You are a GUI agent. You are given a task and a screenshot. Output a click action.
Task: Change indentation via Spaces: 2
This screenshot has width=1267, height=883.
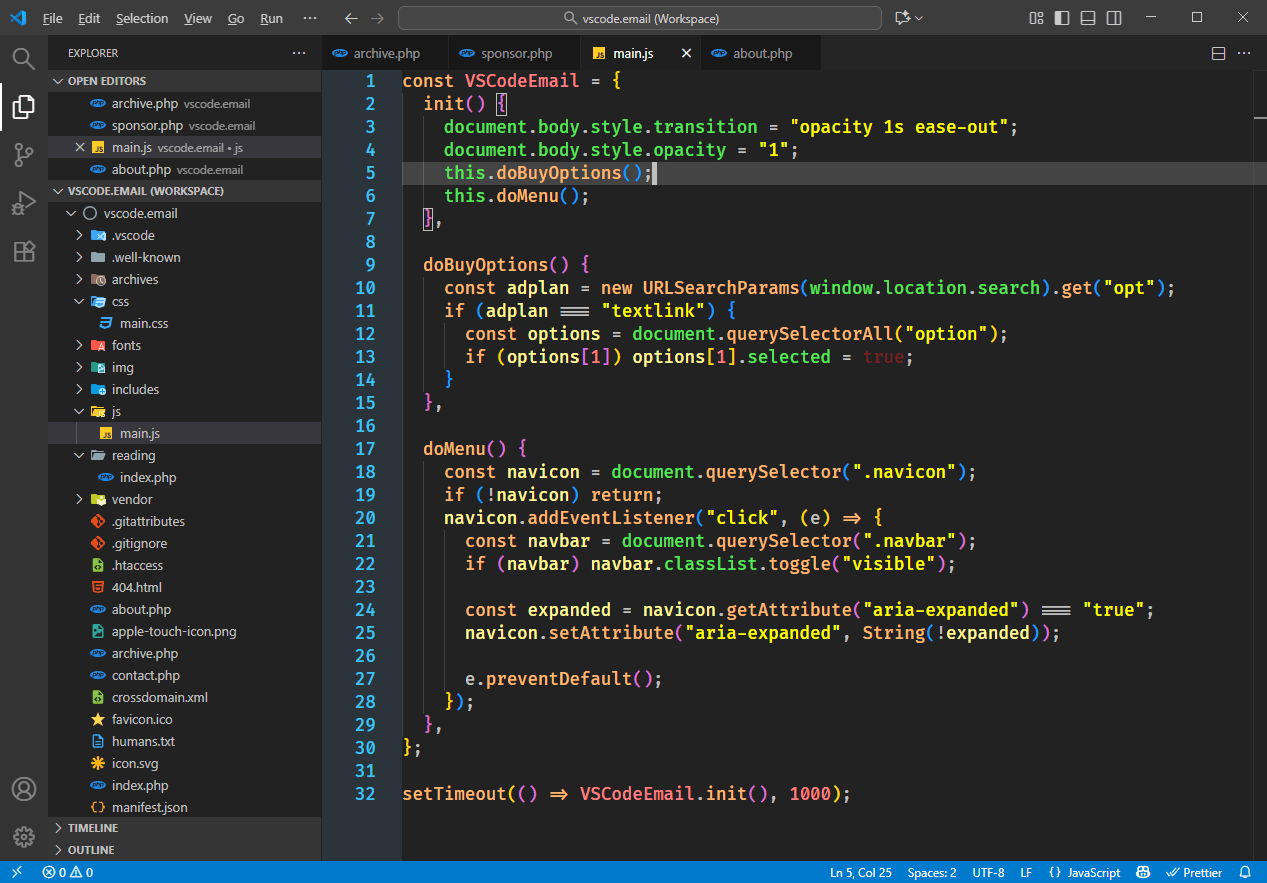(931, 872)
